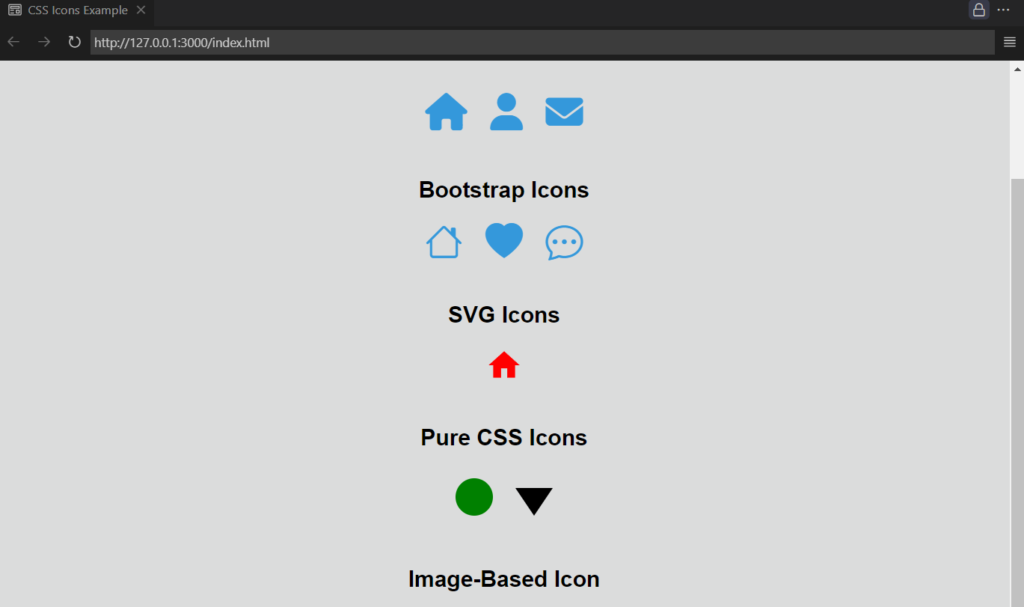Click the Image-Based Icon heading
This screenshot has height=607, width=1024.
(x=504, y=579)
